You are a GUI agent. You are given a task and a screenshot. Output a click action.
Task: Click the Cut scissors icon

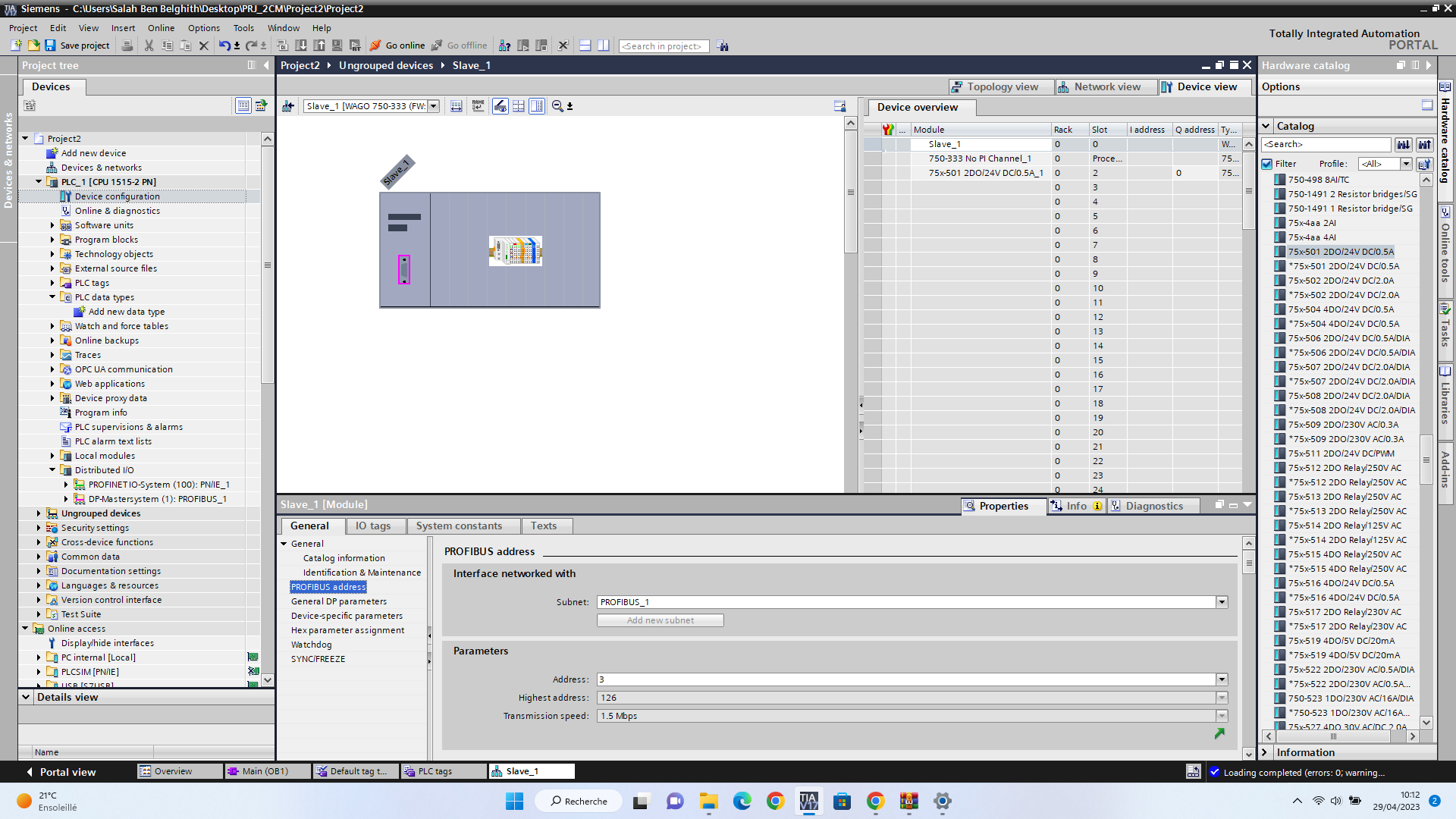coord(149,45)
